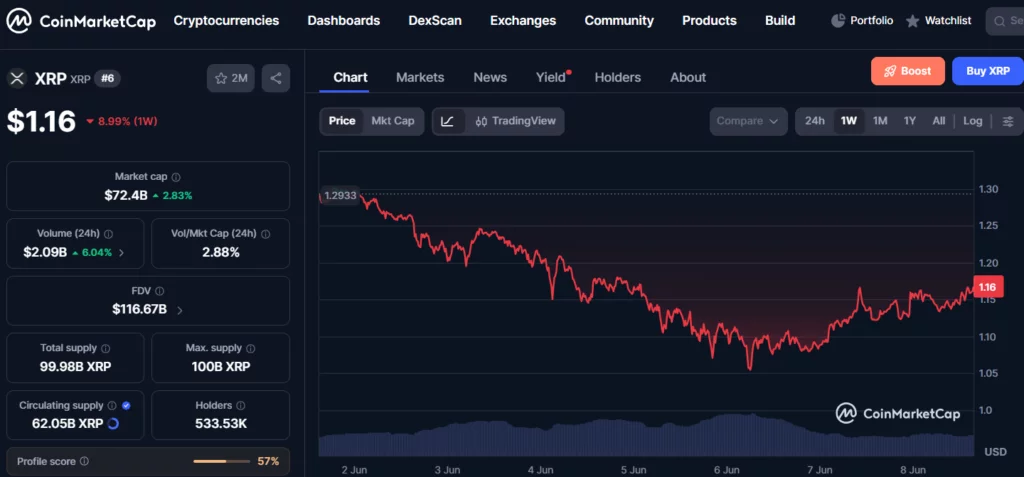Click the 6 Jun date axis label

click(x=726, y=470)
